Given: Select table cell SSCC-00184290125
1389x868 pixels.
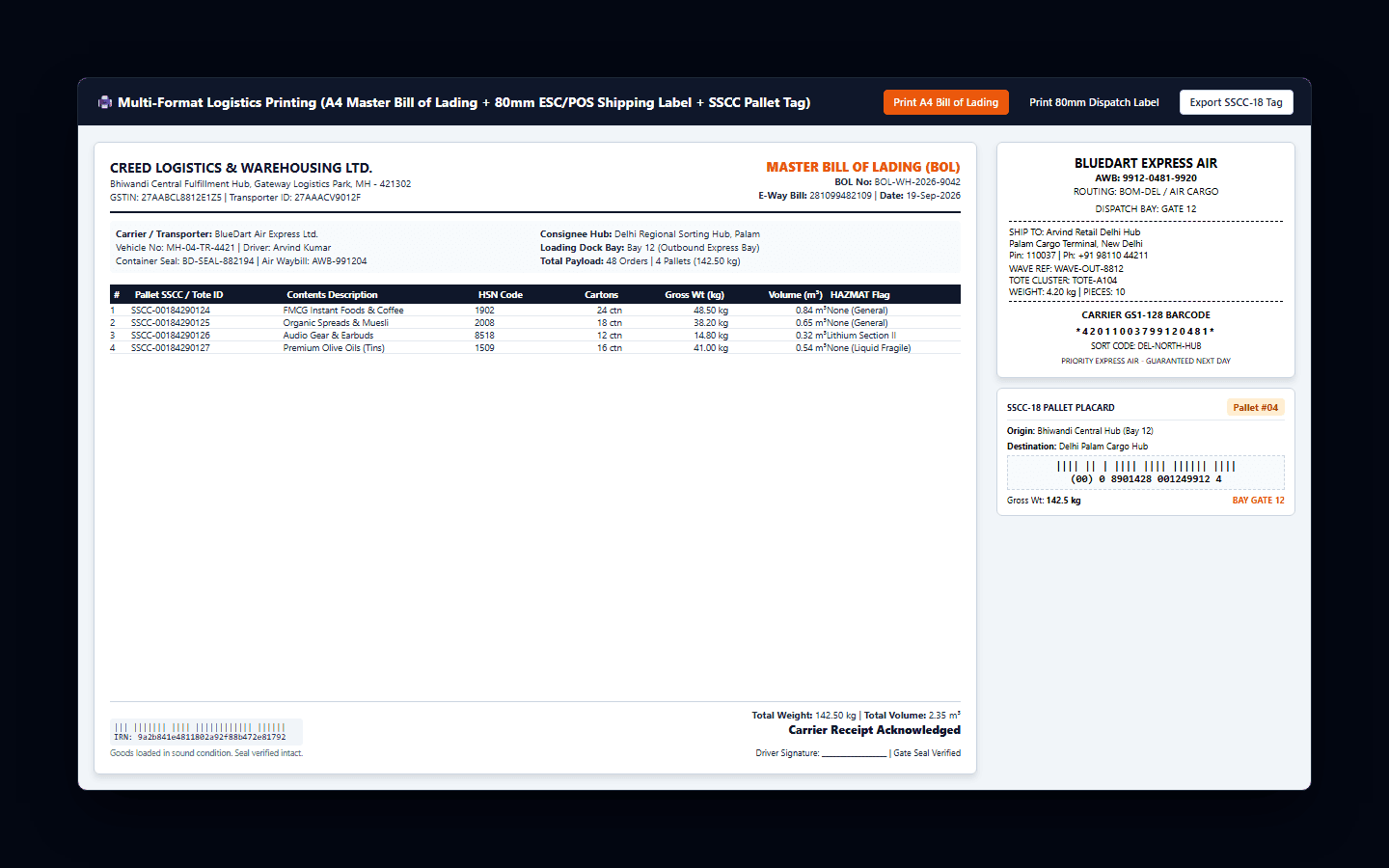Looking at the screenshot, I should click(170, 323).
